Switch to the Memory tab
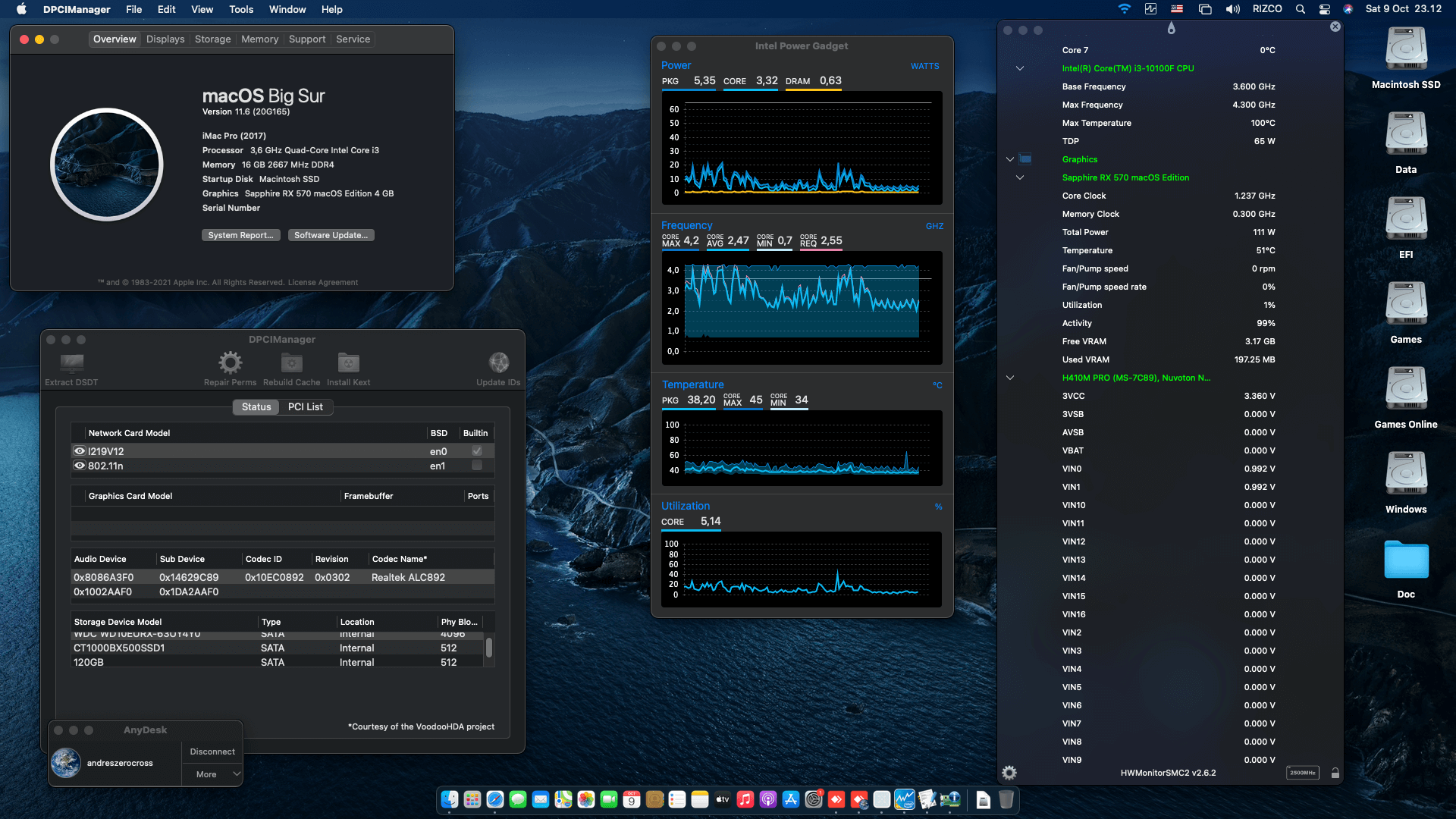1456x819 pixels. click(259, 39)
